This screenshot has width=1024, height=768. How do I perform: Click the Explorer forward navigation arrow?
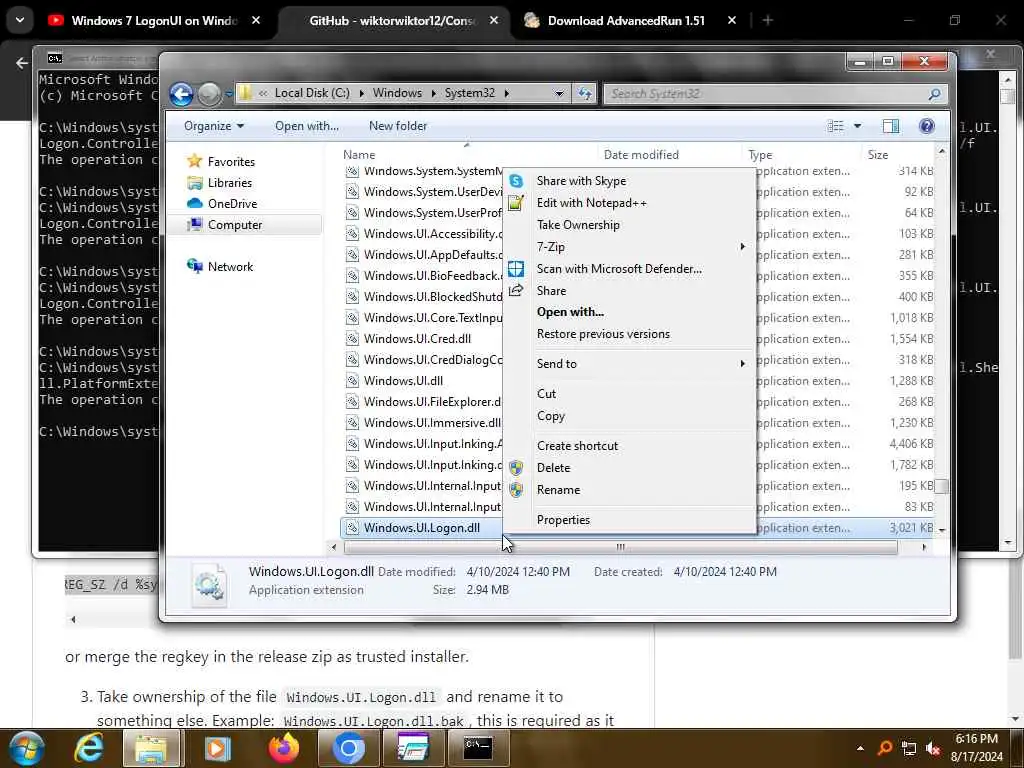[209, 94]
